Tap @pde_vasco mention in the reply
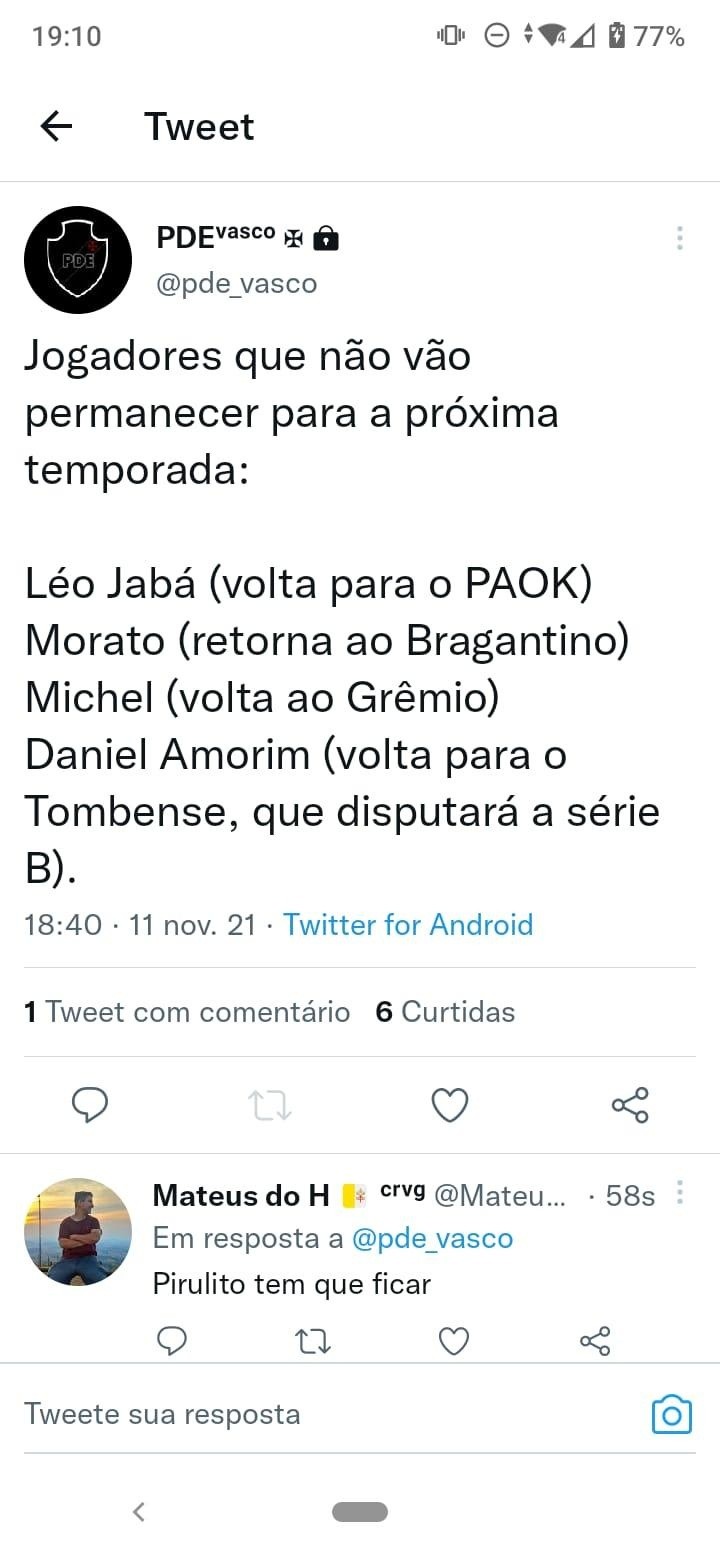The height and width of the screenshot is (1555, 720). pyautogui.click(x=432, y=1238)
